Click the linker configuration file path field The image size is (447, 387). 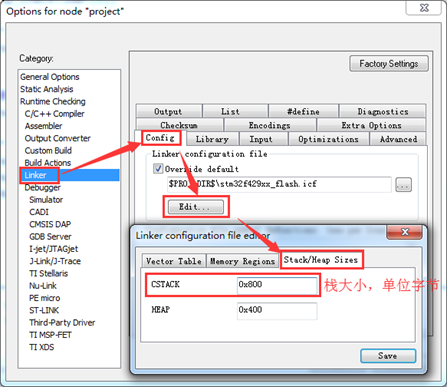tap(279, 184)
